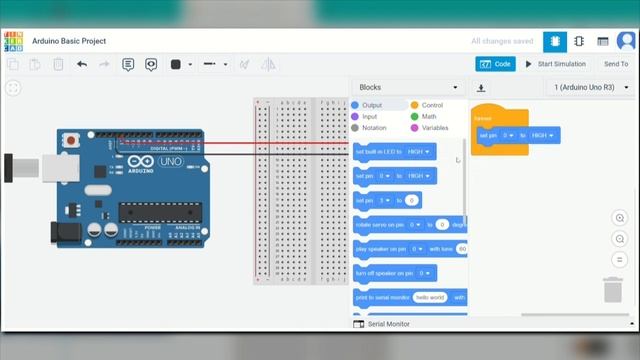Click the wire type line icon
The height and width of the screenshot is (360, 640).
pyautogui.click(x=210, y=64)
